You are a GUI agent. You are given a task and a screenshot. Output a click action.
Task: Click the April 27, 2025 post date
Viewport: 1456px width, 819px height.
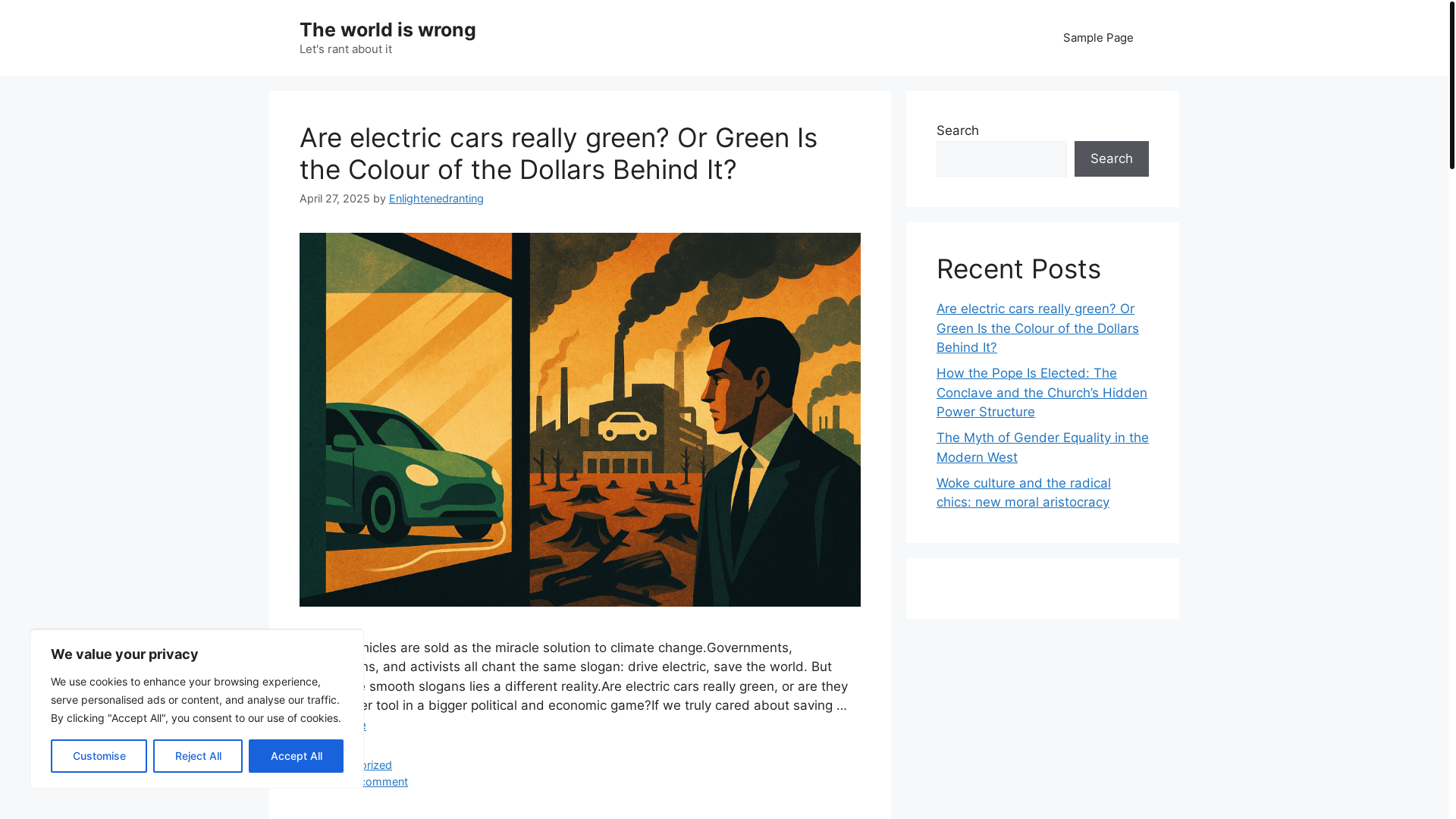tap(334, 199)
